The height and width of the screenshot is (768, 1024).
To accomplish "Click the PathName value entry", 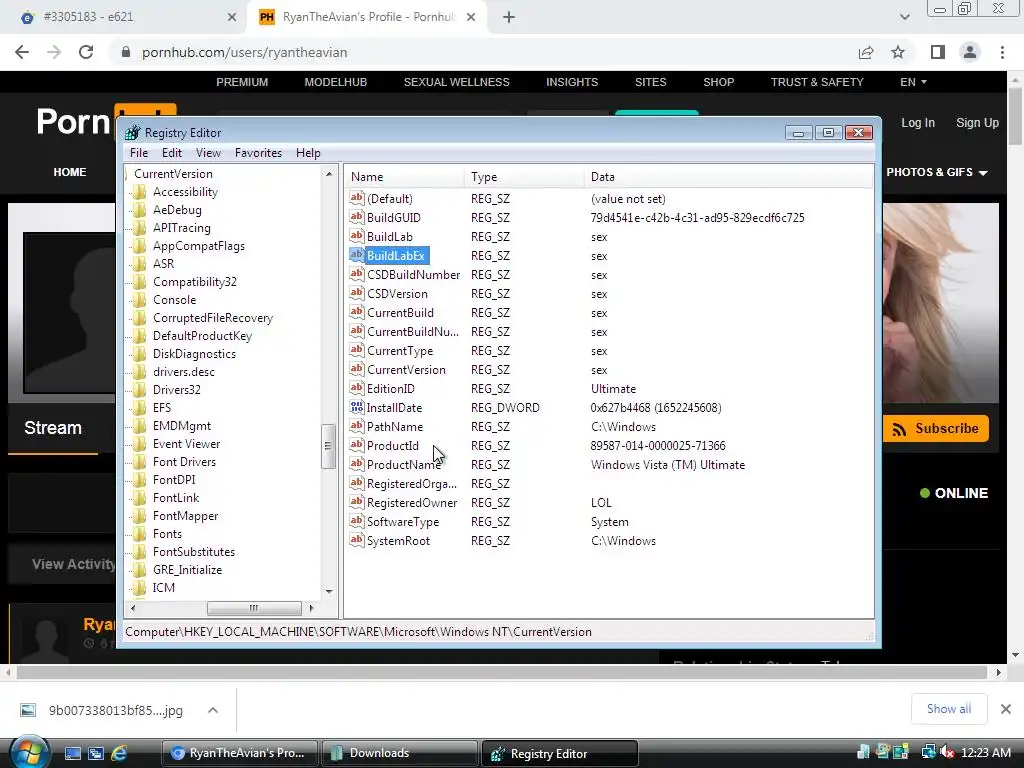I will pyautogui.click(x=394, y=426).
